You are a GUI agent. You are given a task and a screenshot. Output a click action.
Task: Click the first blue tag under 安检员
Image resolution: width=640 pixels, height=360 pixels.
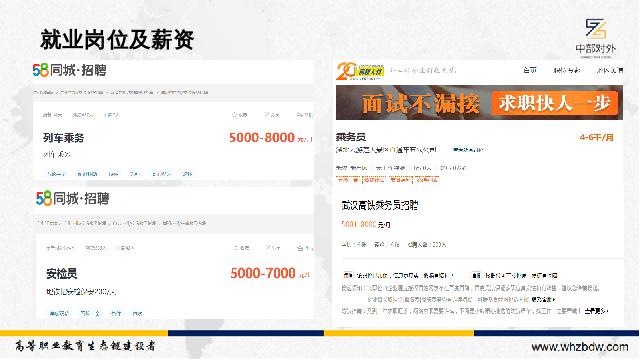(59, 313)
